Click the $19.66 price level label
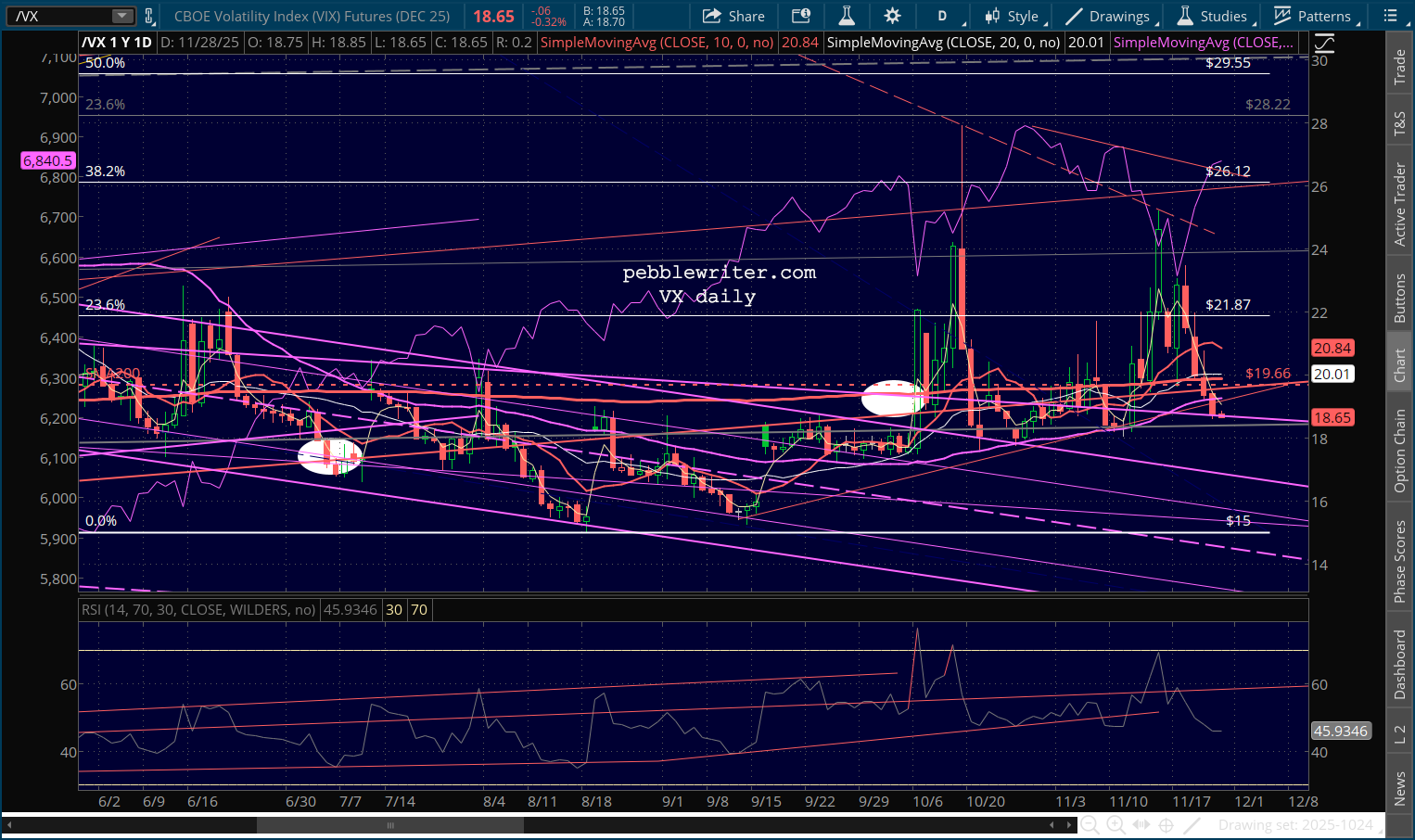 click(1268, 374)
